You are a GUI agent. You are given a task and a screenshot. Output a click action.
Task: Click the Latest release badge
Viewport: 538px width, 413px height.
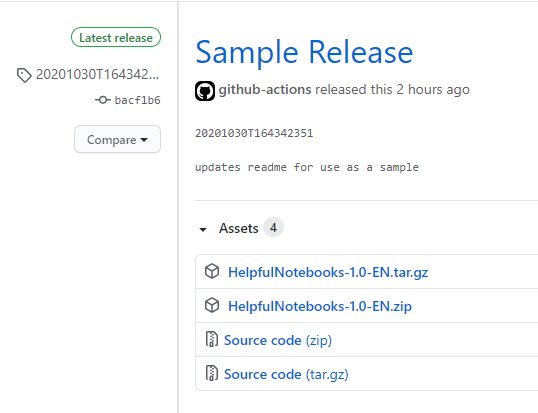(116, 37)
